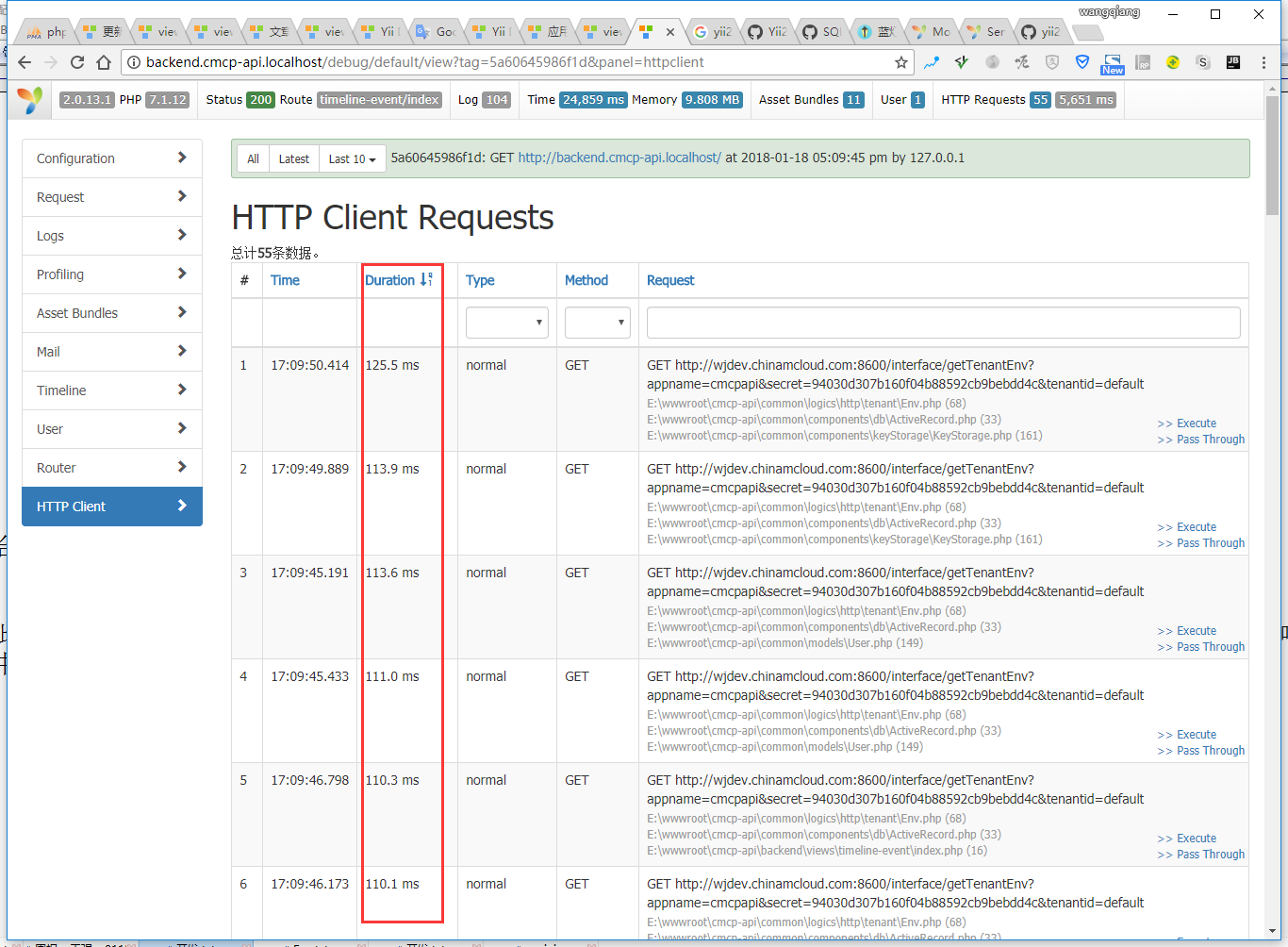
Task: Open the Type filter dropdown
Action: click(x=507, y=323)
